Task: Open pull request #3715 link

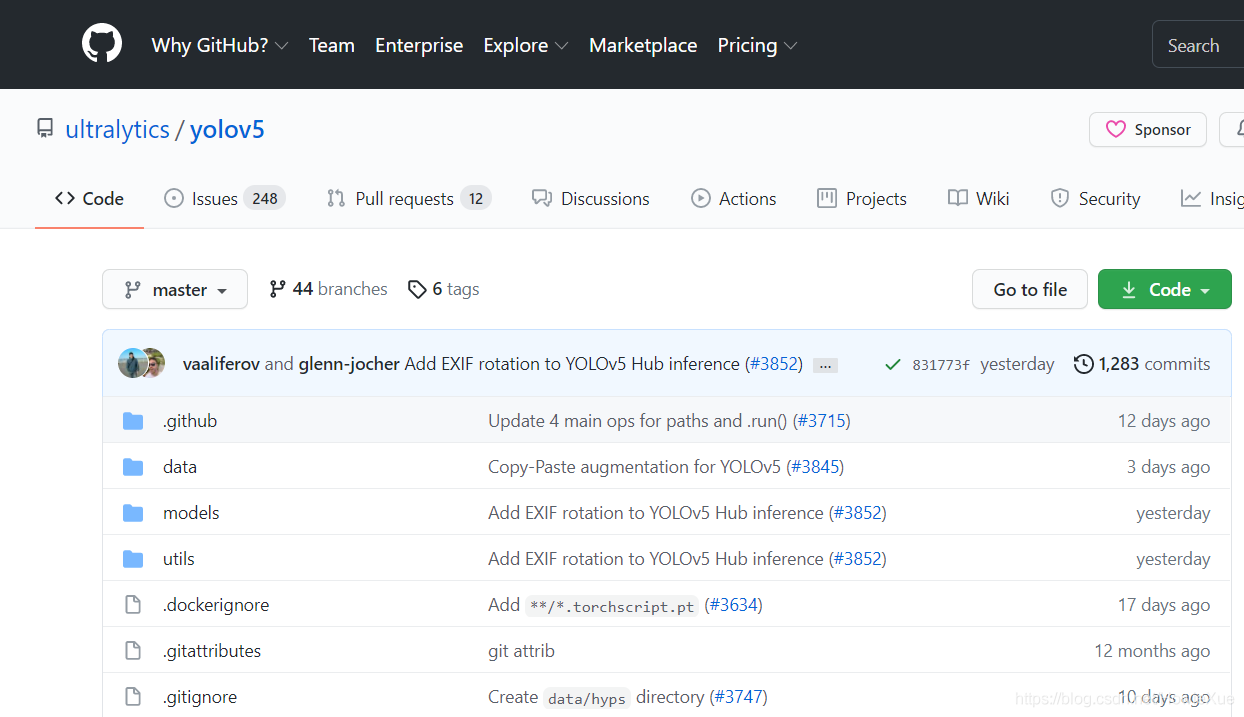Action: (821, 421)
